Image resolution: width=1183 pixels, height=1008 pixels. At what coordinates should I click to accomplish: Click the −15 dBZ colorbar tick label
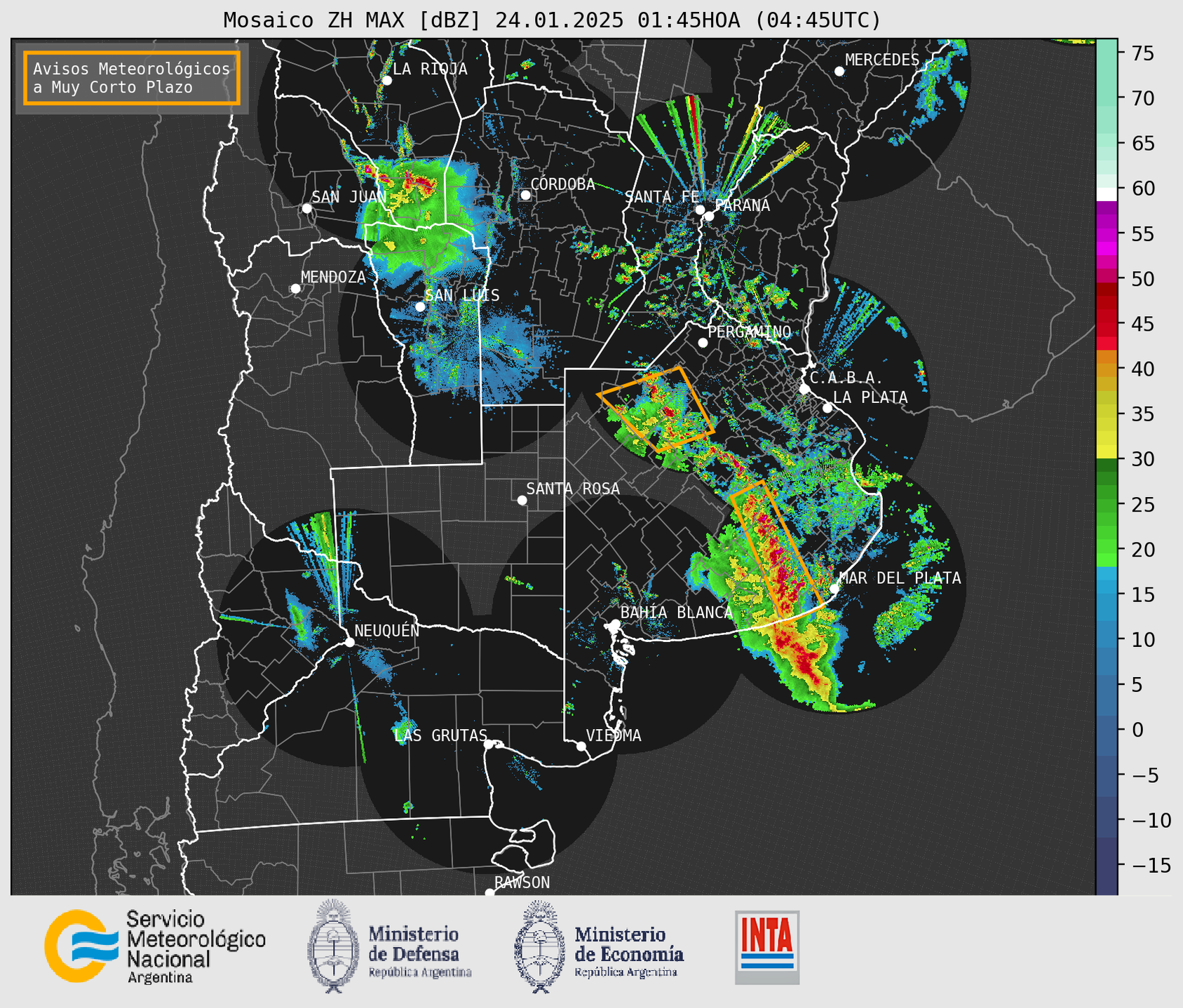coord(1151,866)
